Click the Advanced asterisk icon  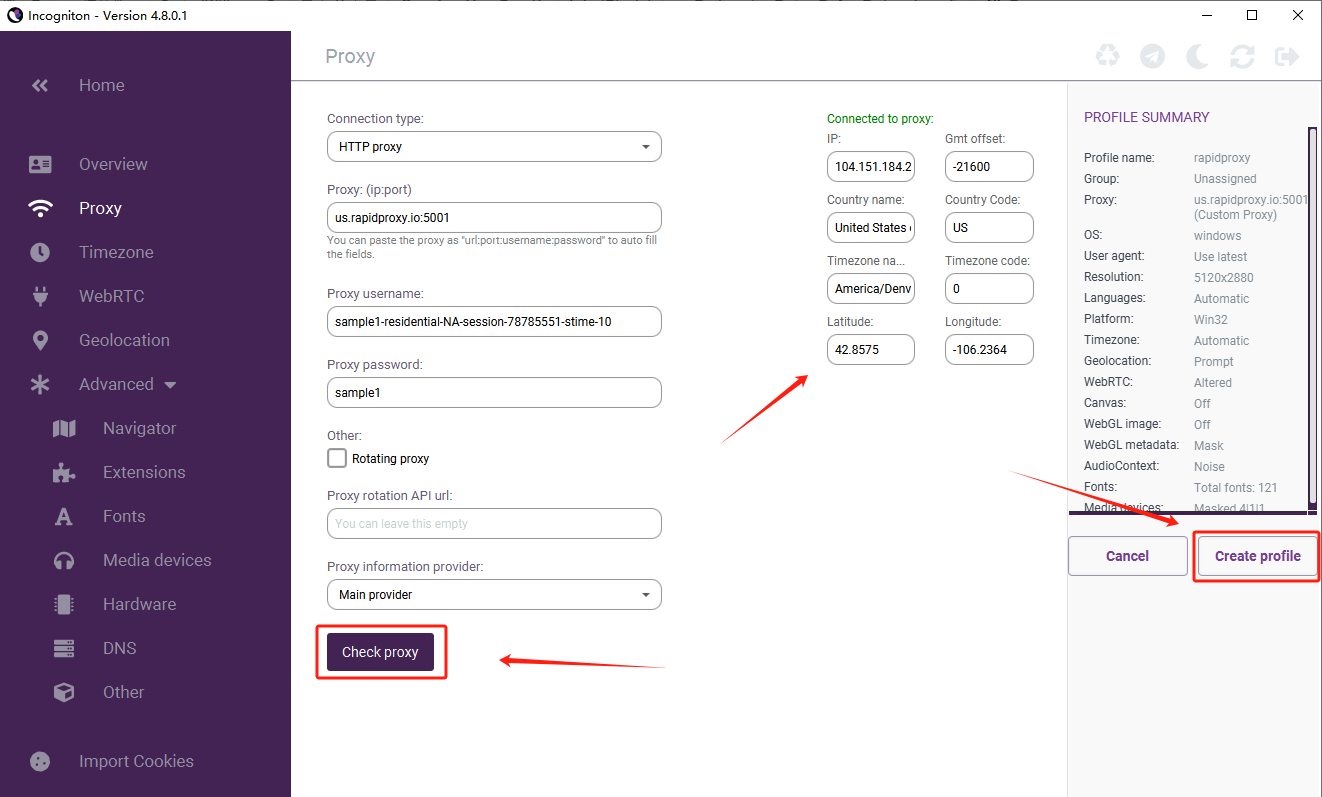coord(40,384)
